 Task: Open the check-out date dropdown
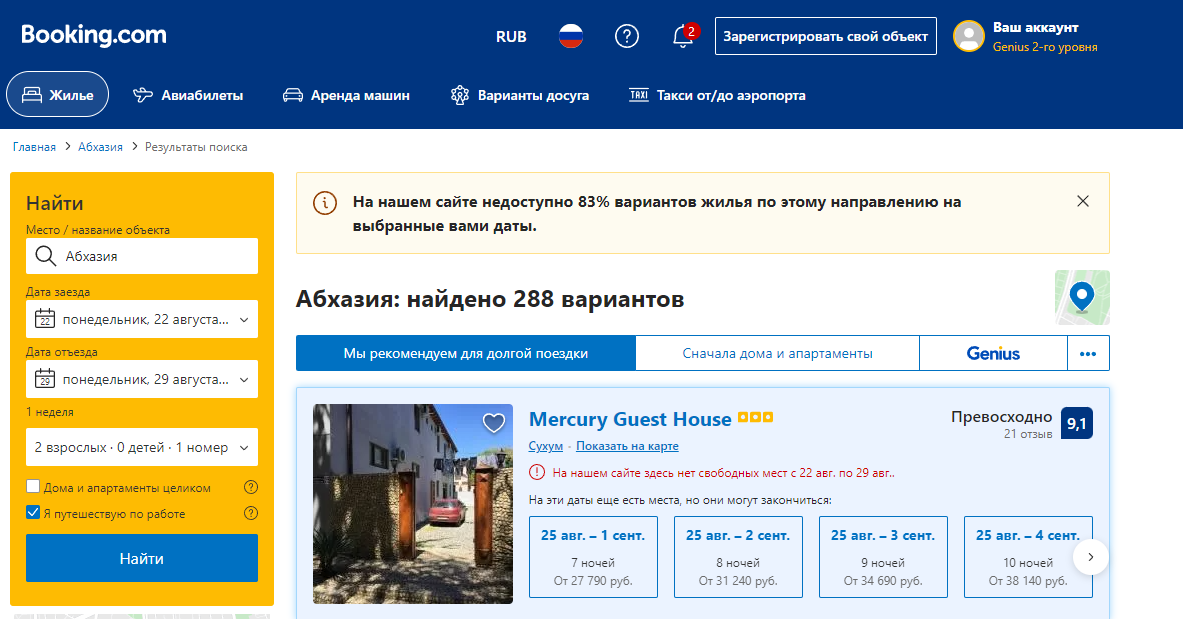pos(141,379)
